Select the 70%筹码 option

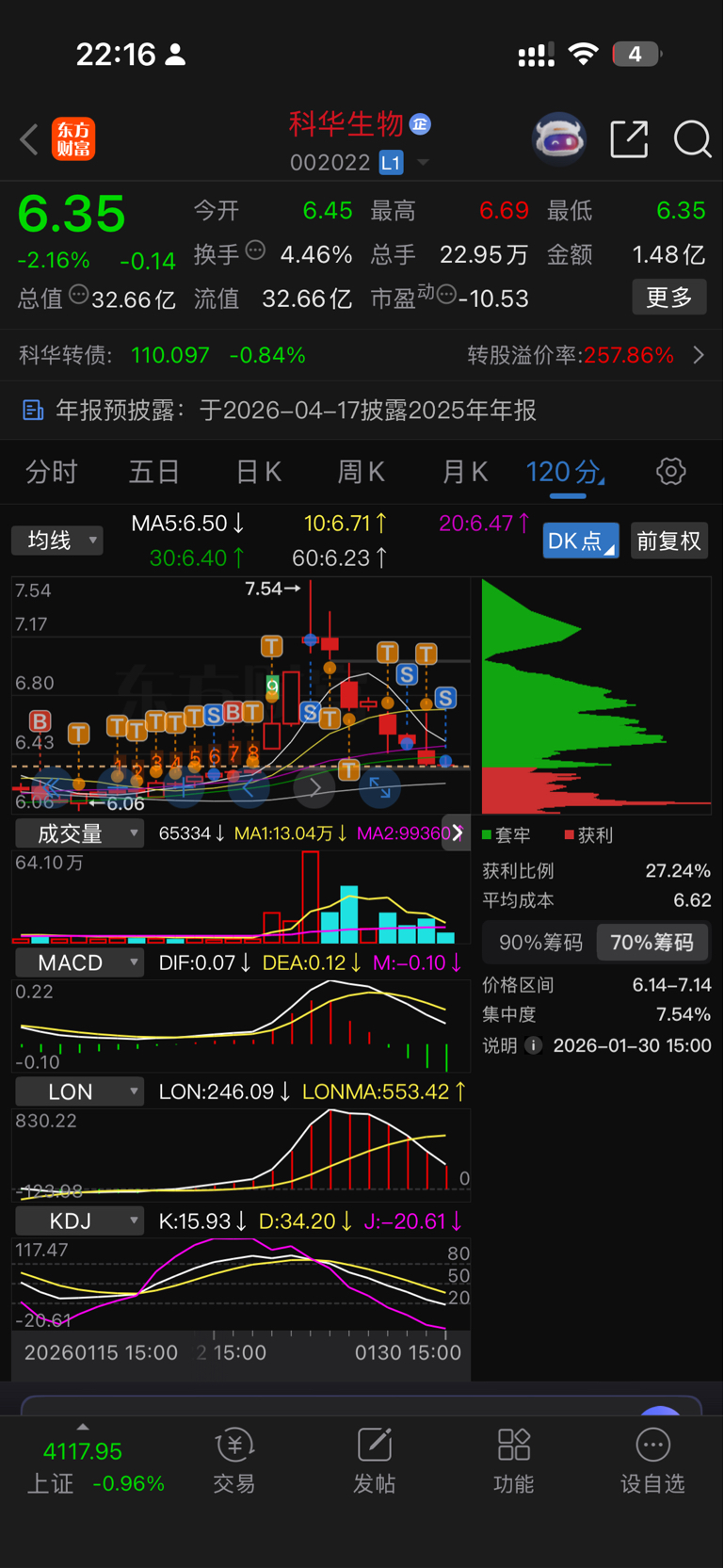652,943
